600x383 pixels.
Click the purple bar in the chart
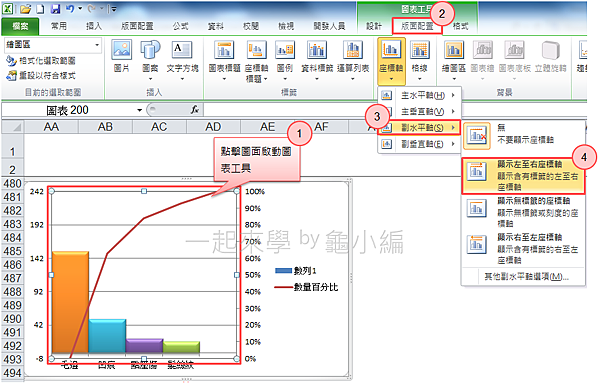[x=145, y=346]
